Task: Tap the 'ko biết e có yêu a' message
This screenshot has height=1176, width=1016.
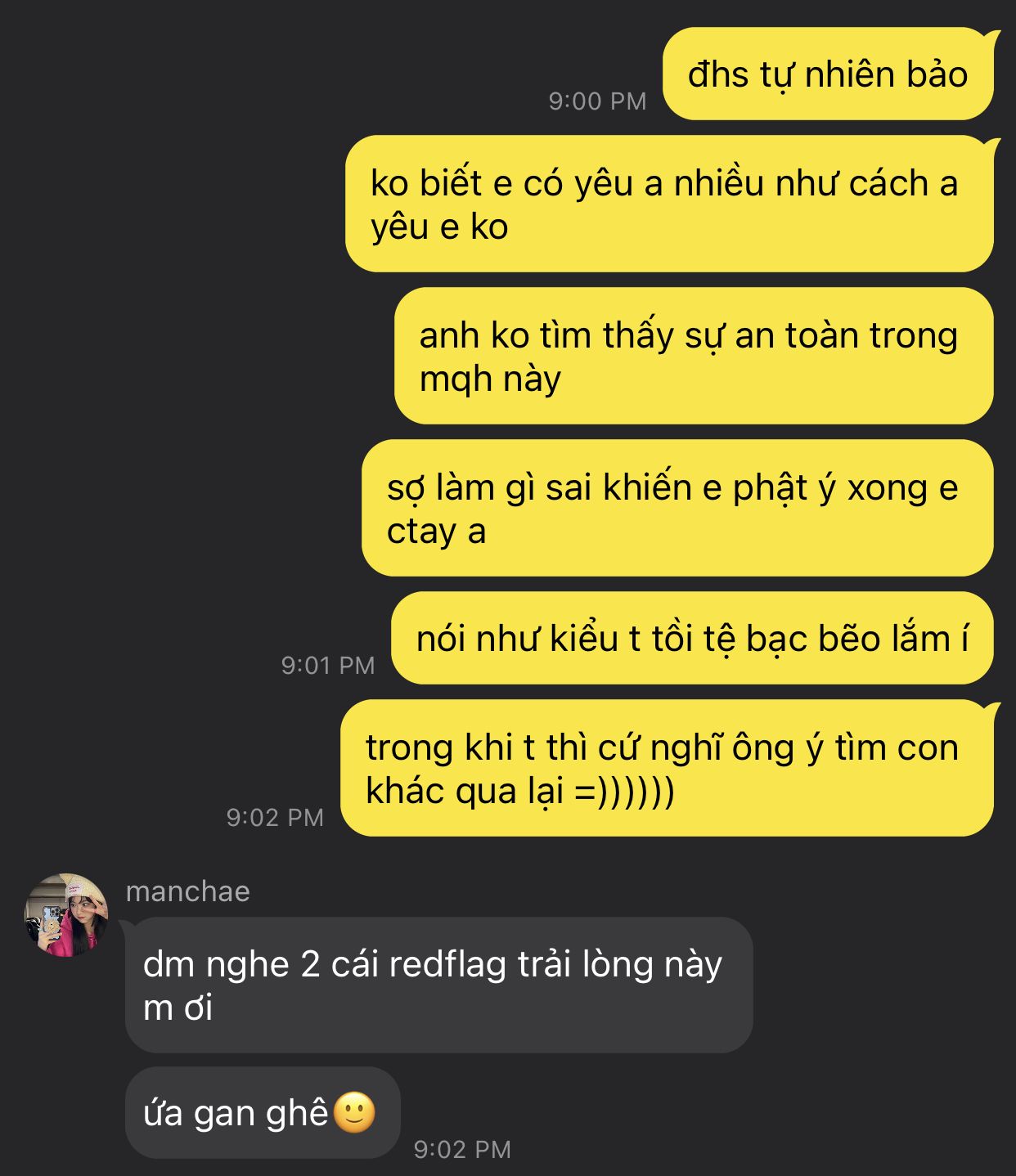Action: (x=669, y=204)
